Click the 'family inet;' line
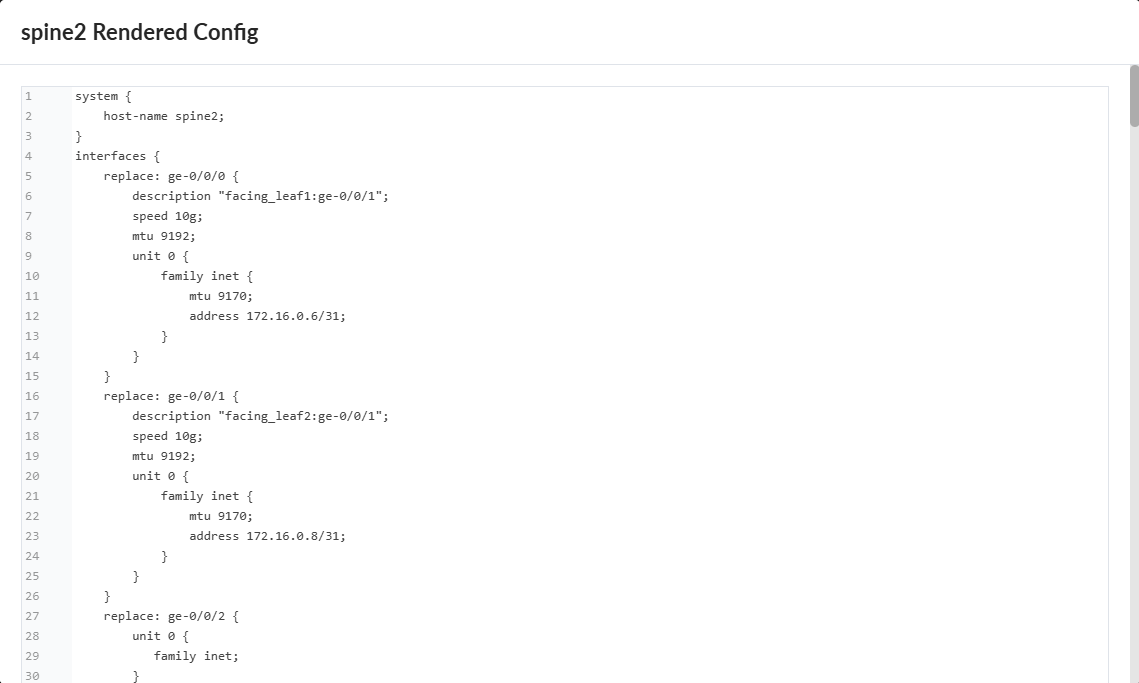 point(196,656)
